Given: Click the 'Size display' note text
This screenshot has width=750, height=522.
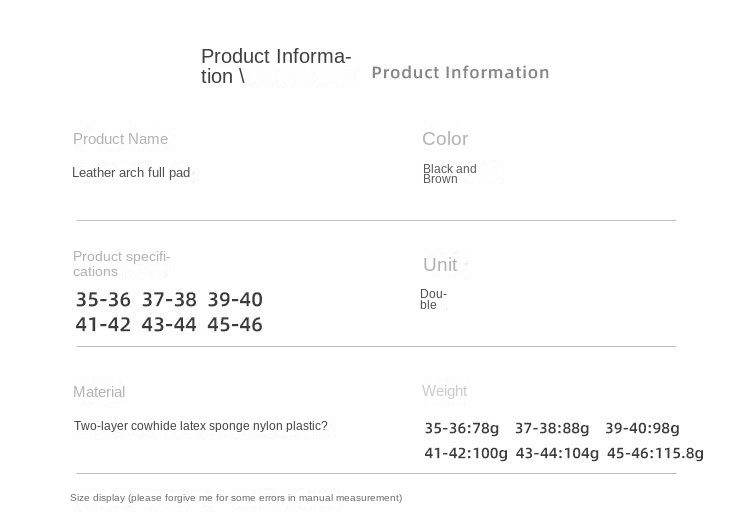Looking at the screenshot, I should (x=236, y=498).
